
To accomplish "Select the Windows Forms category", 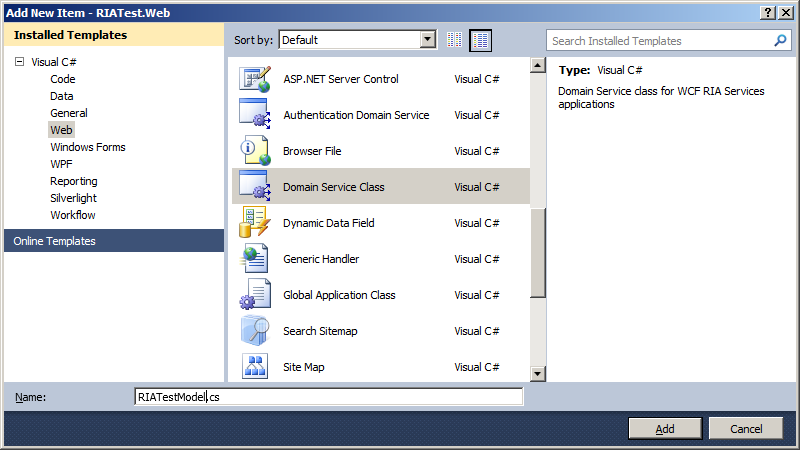I will coord(88,147).
